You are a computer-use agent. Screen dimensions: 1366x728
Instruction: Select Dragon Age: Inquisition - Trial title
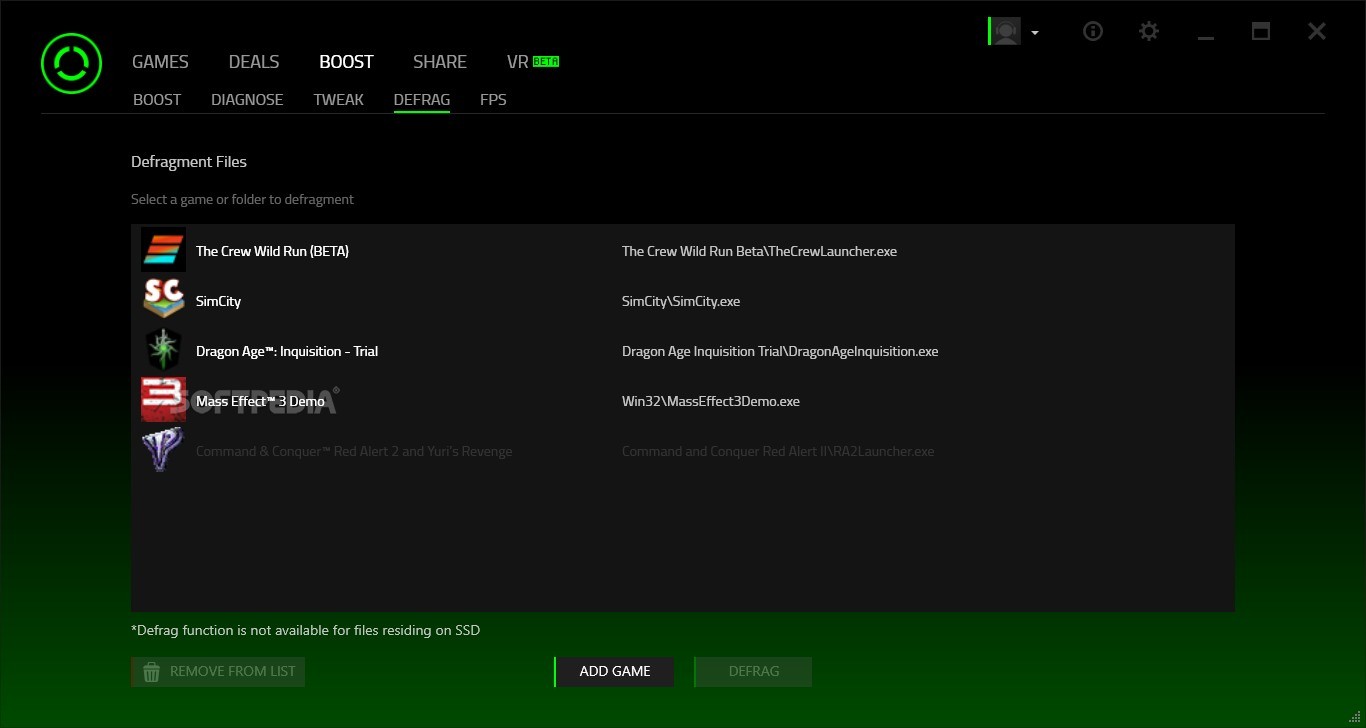tap(287, 351)
